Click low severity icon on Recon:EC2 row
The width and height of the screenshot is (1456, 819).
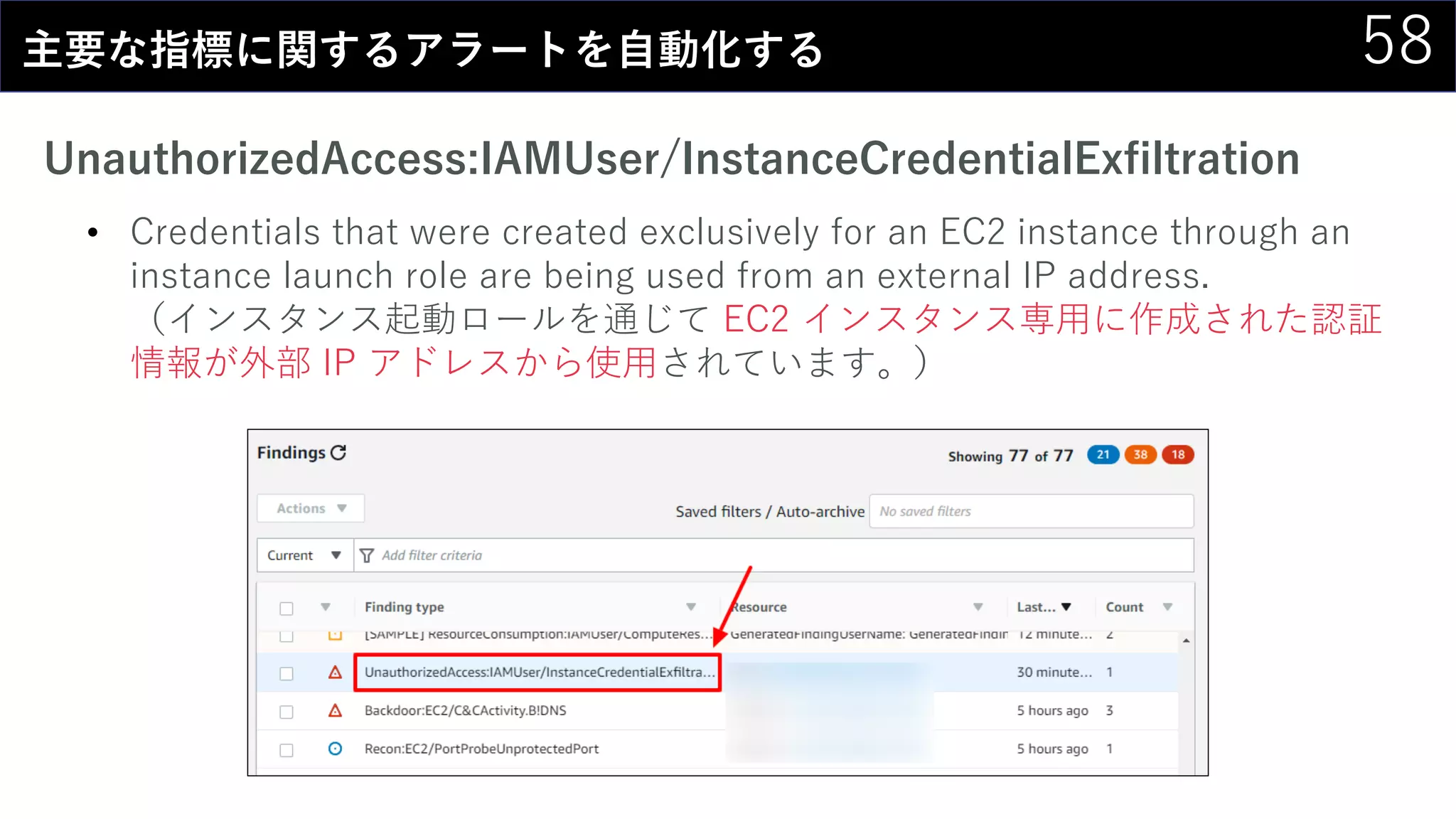point(335,749)
